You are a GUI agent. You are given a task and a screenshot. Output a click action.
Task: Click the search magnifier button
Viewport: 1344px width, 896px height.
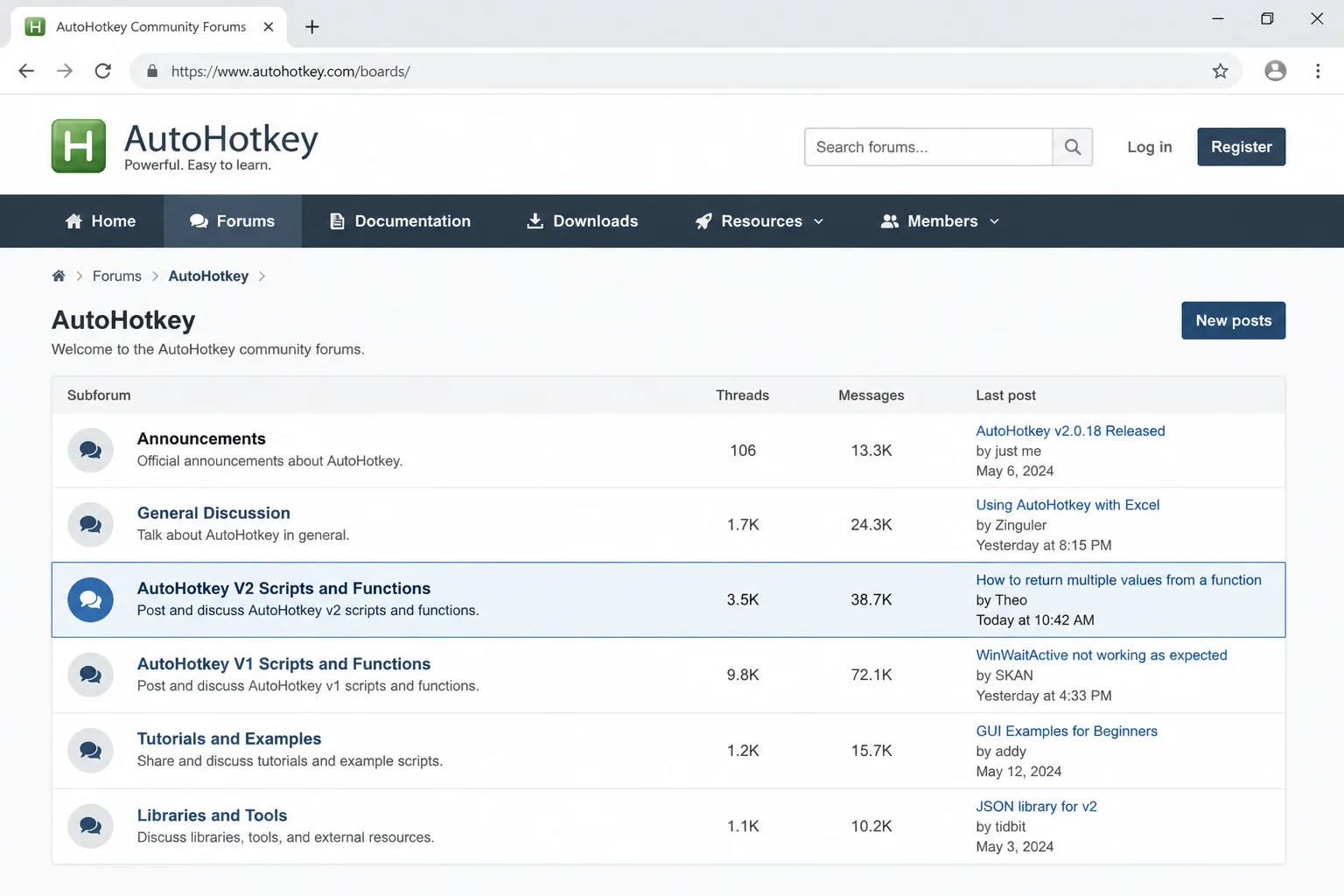[1073, 147]
